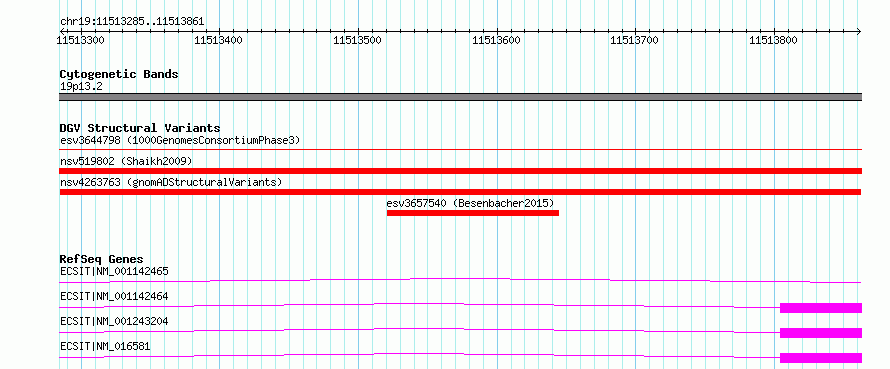This screenshot has width=890, height=369.
Task: Open the nsv4263763 gnomADStructuralVariants label
Action: click(x=171, y=182)
